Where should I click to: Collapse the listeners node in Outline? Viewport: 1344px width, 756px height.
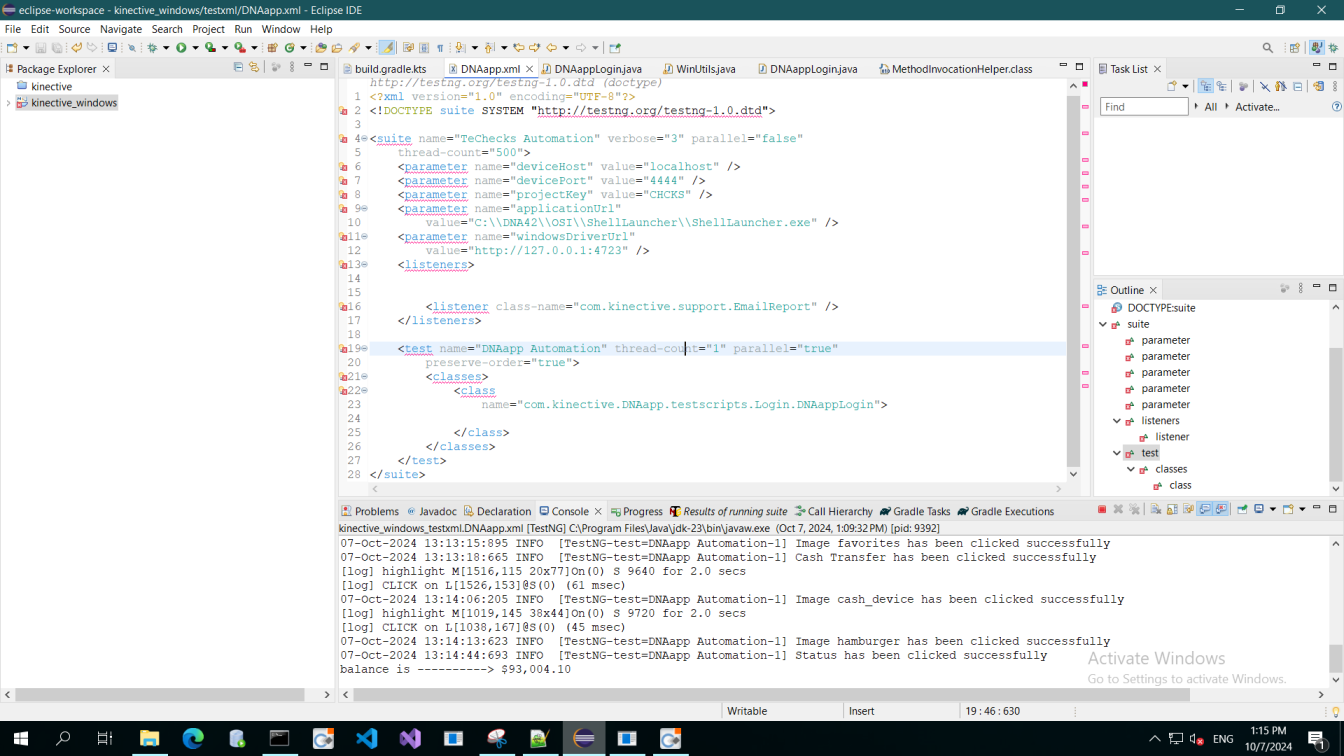point(1117,421)
